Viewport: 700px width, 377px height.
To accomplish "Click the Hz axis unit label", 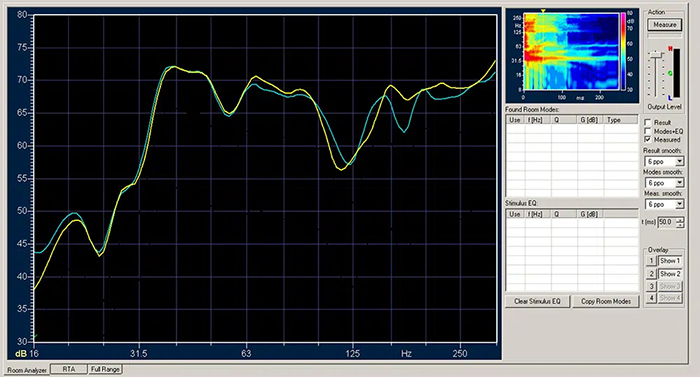I will [406, 354].
